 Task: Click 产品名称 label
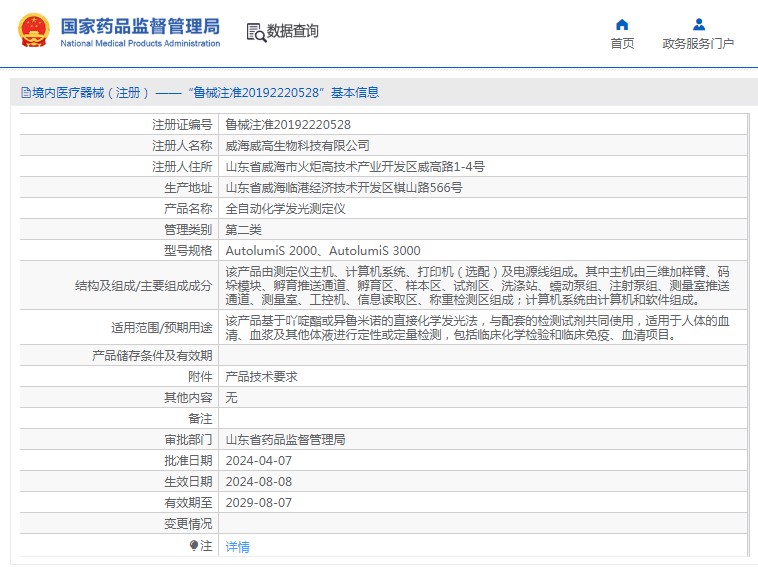click(x=188, y=209)
